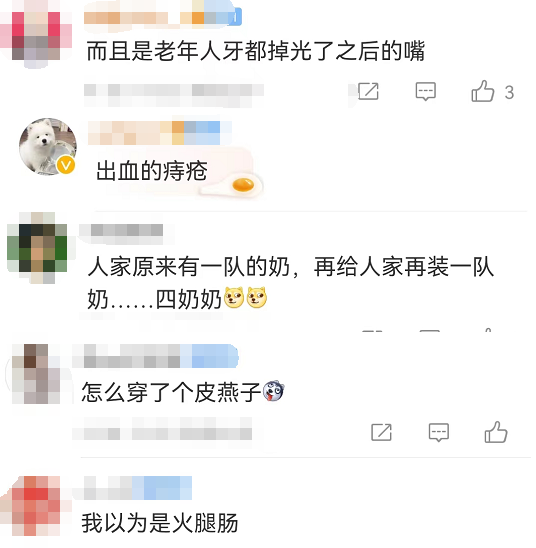
Task: Reply to the 怎么穿了个皮燕子 comment
Action: pyautogui.click(x=439, y=432)
